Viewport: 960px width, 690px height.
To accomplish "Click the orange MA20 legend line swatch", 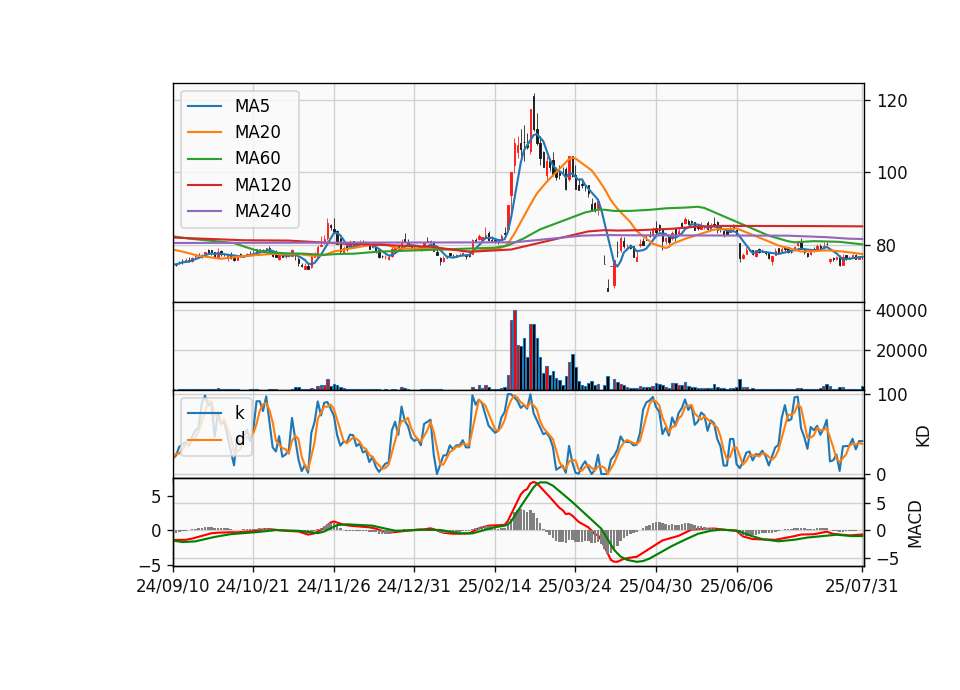I will pos(205,132).
